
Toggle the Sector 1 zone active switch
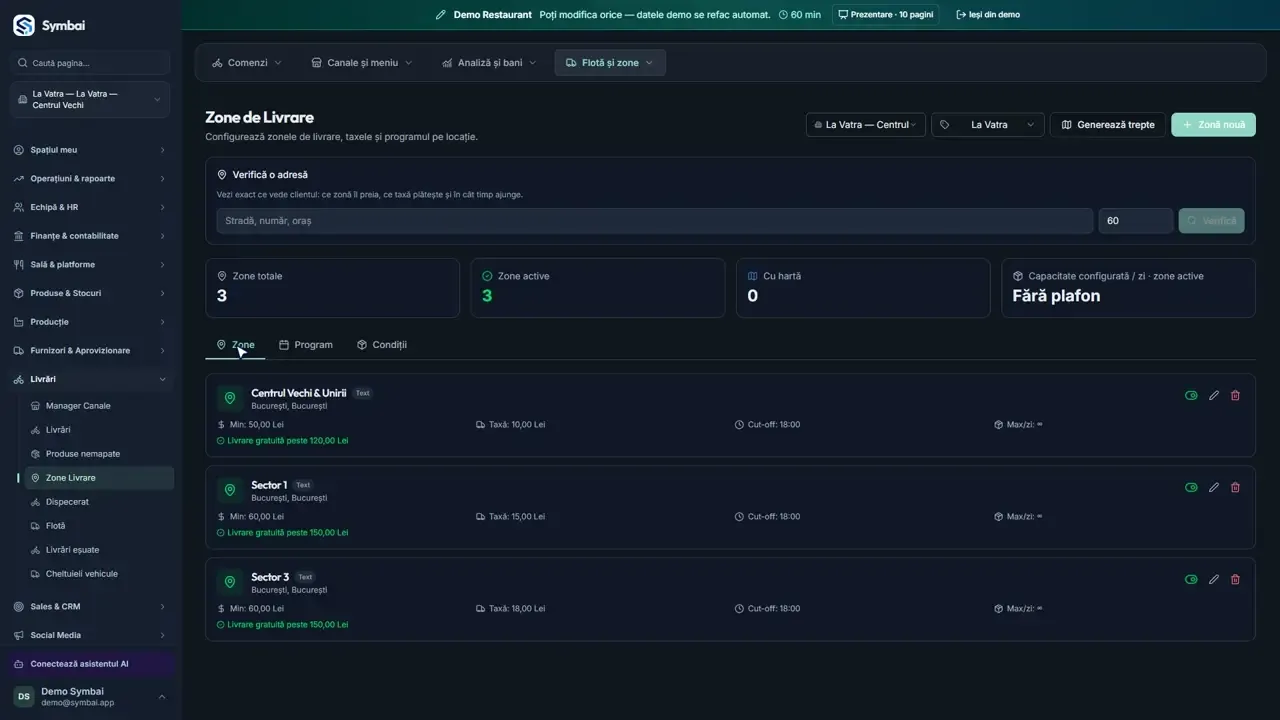tap(1191, 487)
